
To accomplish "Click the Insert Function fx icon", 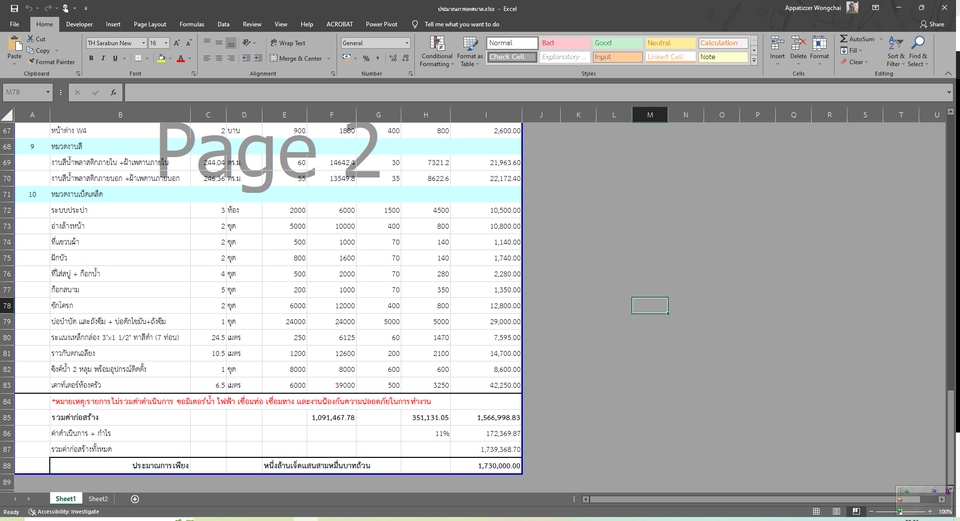I will click(x=113, y=92).
